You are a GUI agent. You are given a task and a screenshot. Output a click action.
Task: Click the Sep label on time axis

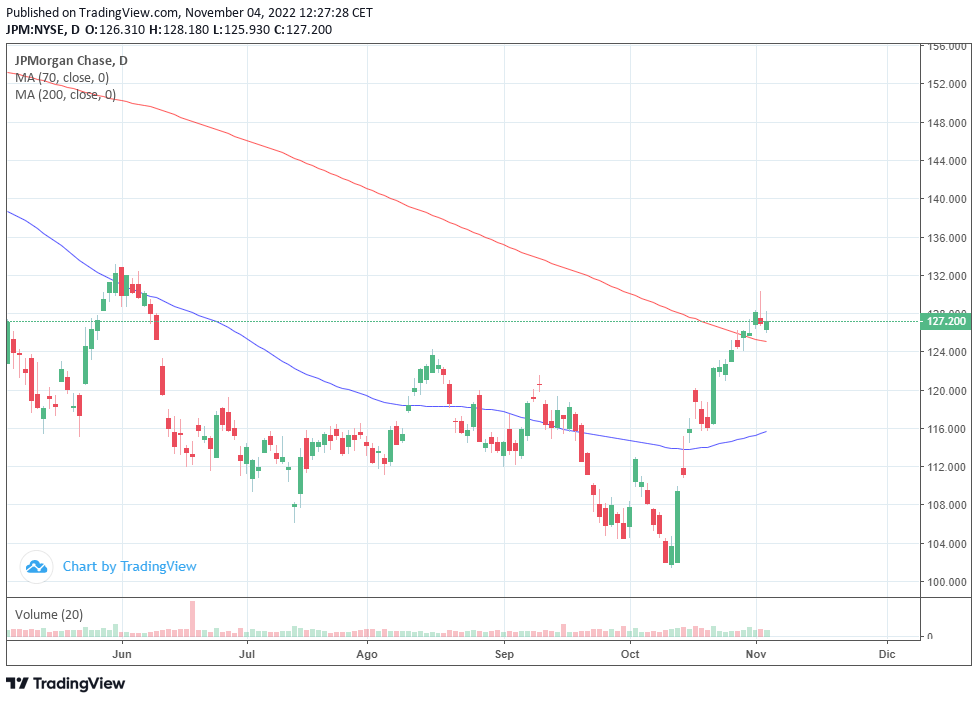coord(504,654)
